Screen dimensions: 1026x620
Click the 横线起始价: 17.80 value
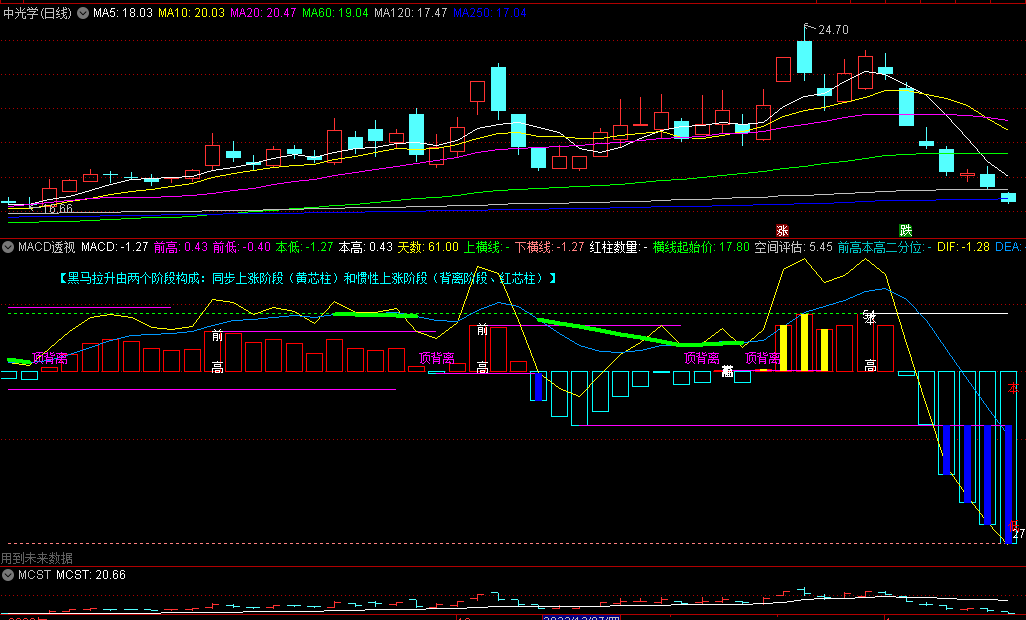coord(701,247)
